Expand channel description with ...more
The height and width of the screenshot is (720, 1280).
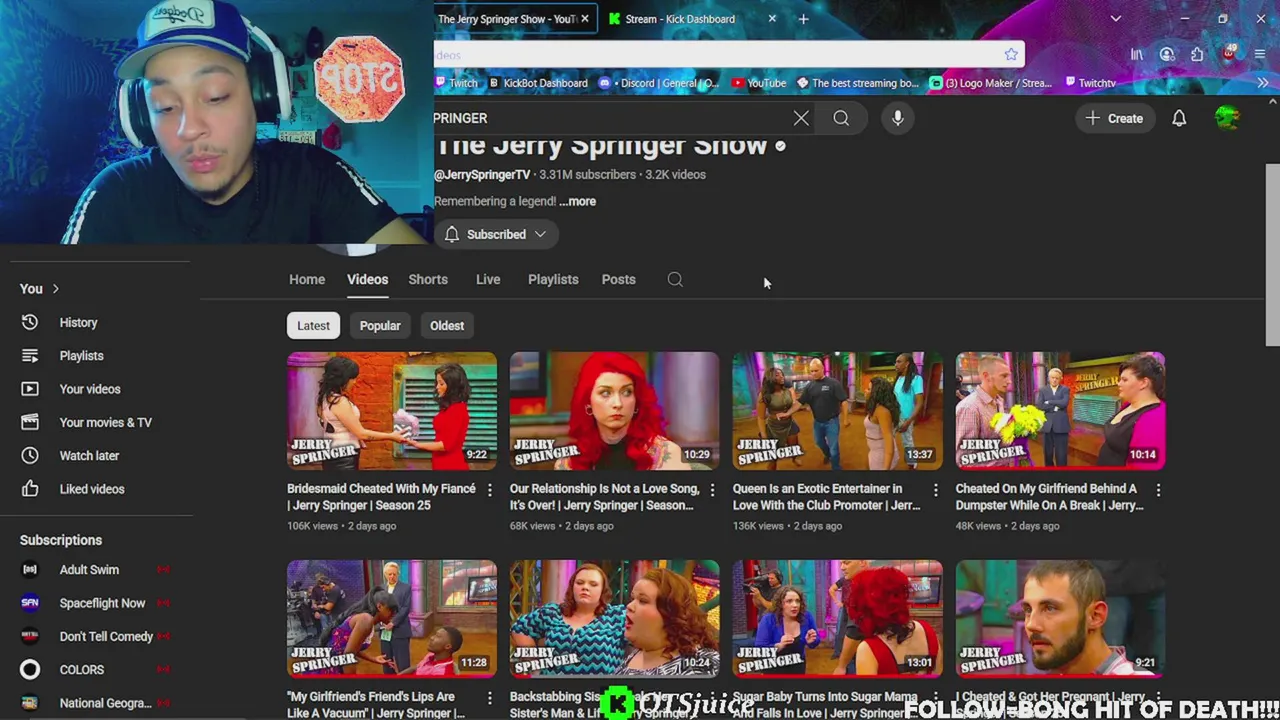[577, 201]
